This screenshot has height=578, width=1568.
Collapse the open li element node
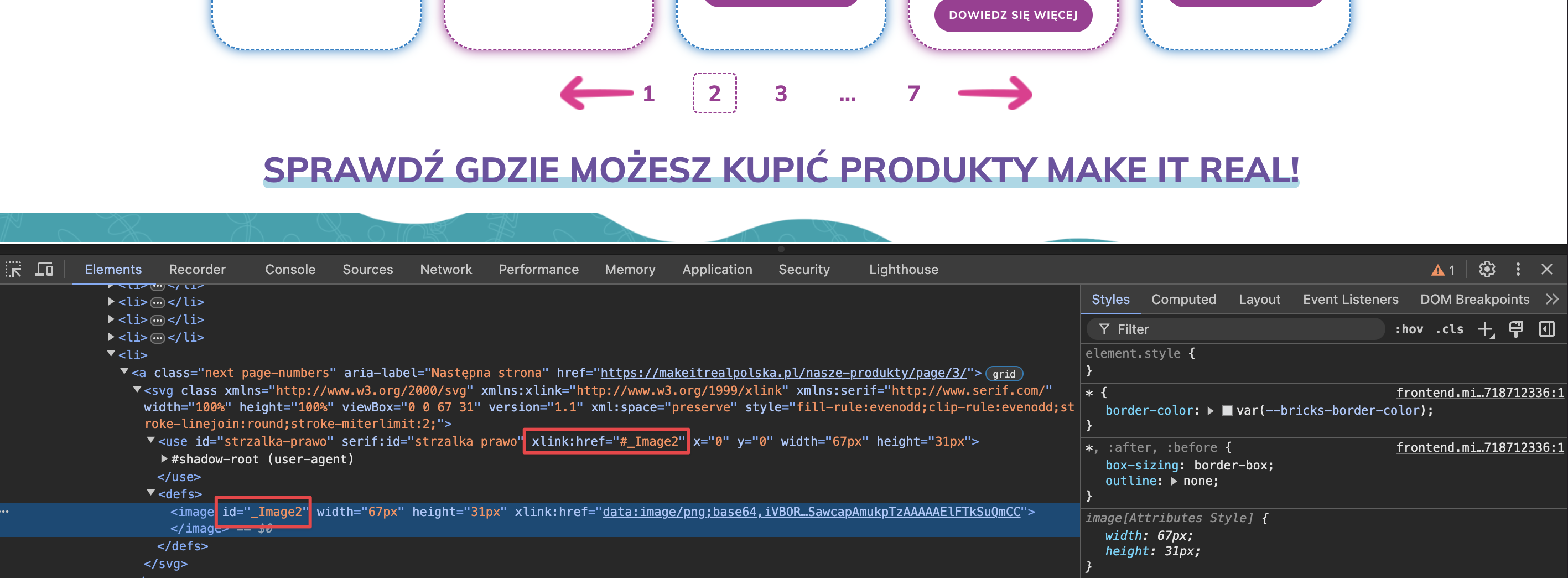[x=111, y=354]
